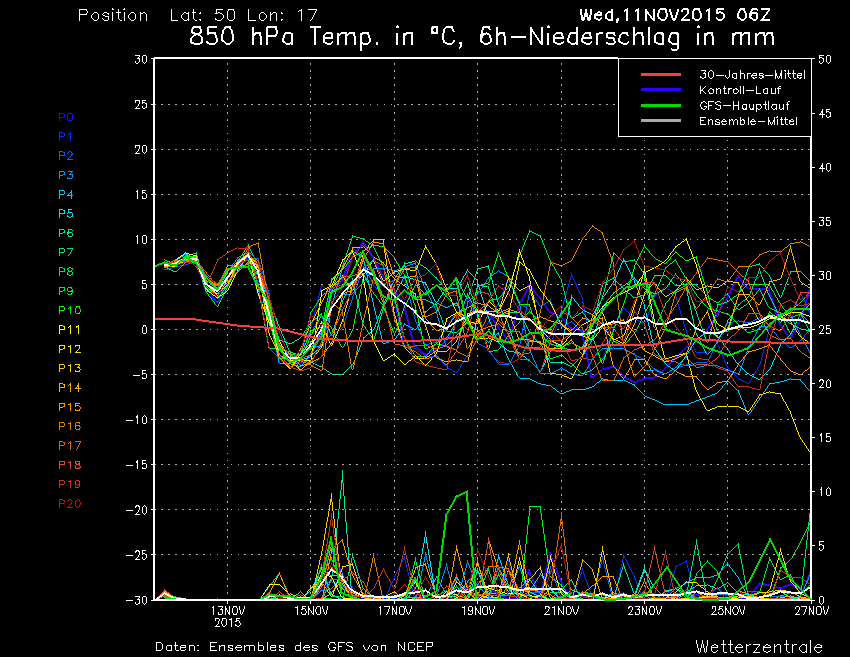
Task: Select ensemble member label P4
Action: [66, 194]
